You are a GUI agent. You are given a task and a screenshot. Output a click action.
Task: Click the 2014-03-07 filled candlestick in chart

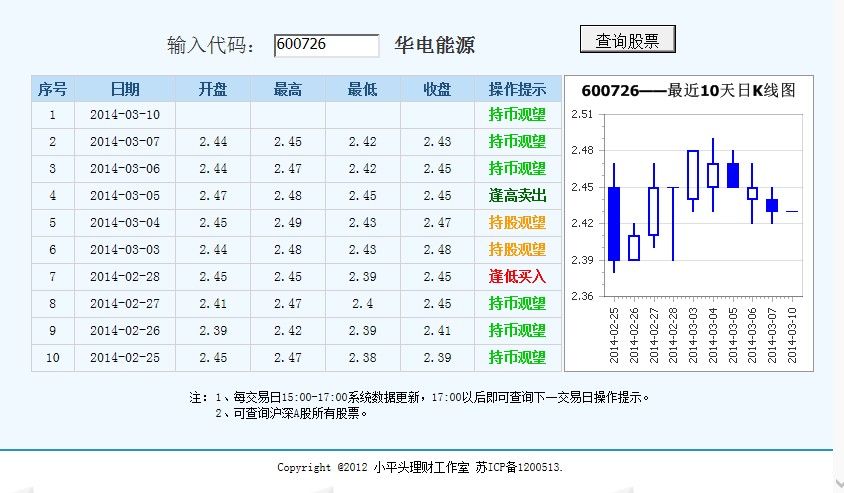772,206
